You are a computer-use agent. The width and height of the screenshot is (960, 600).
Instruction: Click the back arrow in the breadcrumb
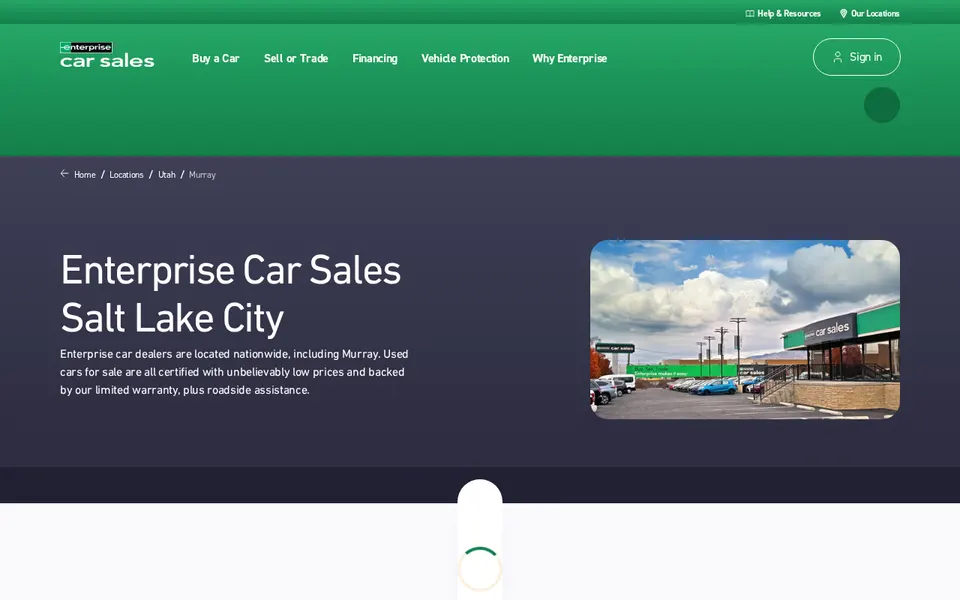tap(64, 174)
